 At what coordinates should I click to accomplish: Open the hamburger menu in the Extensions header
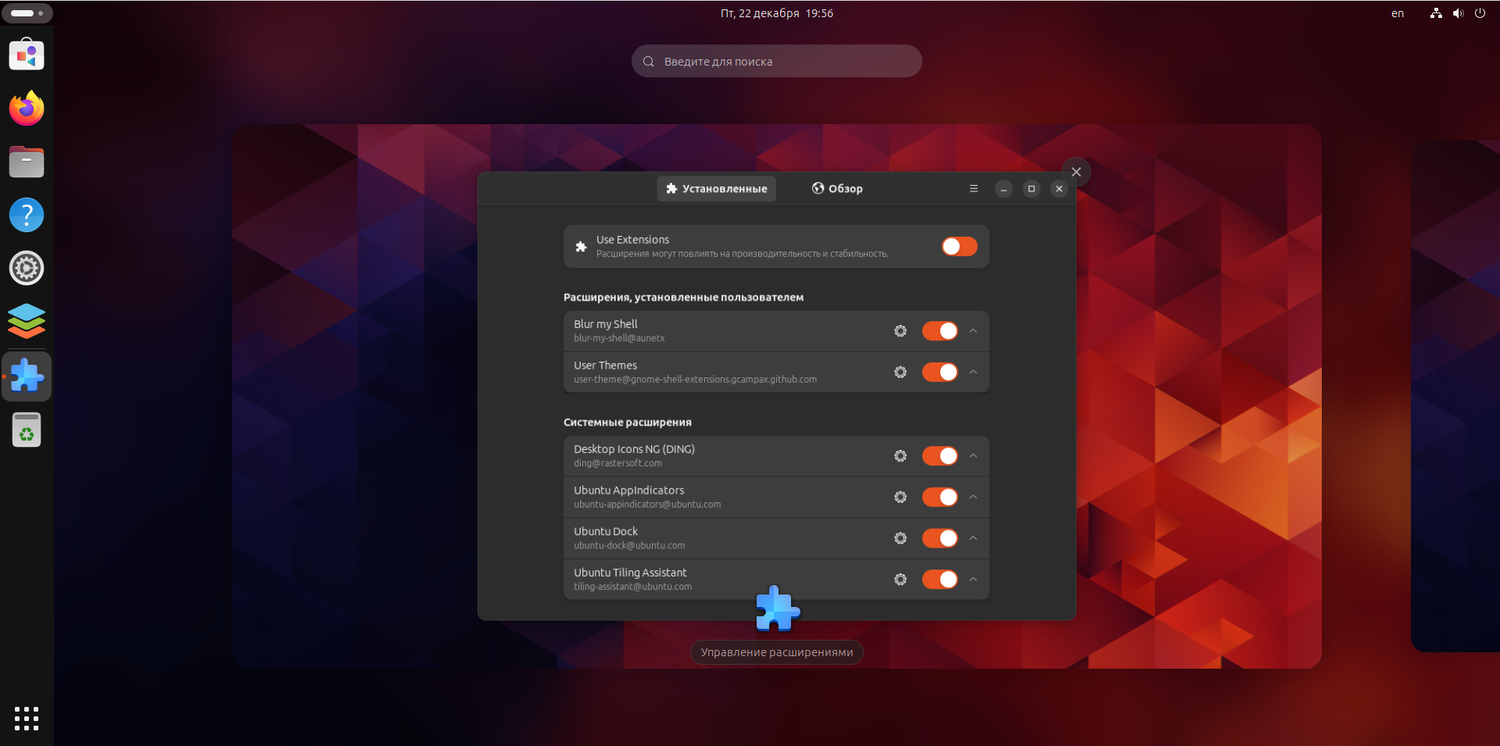(974, 188)
